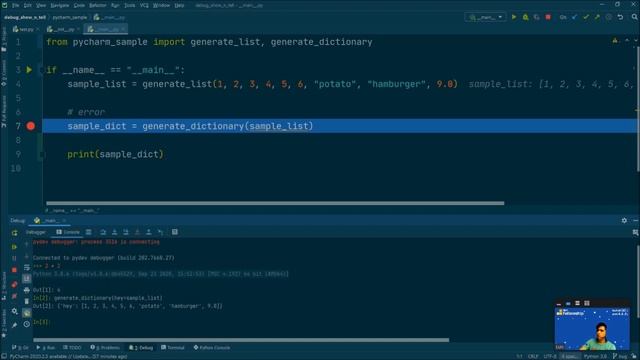This screenshot has width=640, height=360.
Task: Open the View menu
Action: 41,5
